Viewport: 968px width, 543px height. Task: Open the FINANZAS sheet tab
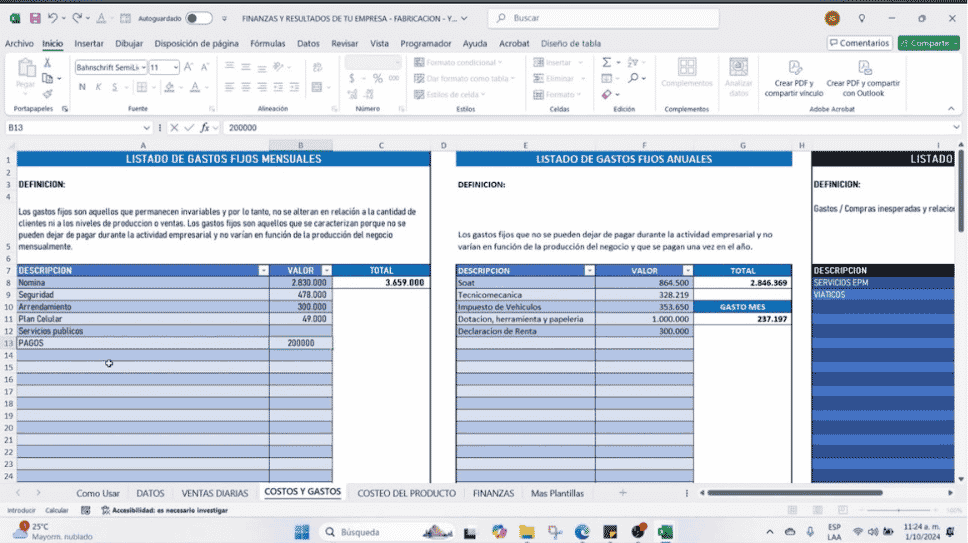pos(493,493)
